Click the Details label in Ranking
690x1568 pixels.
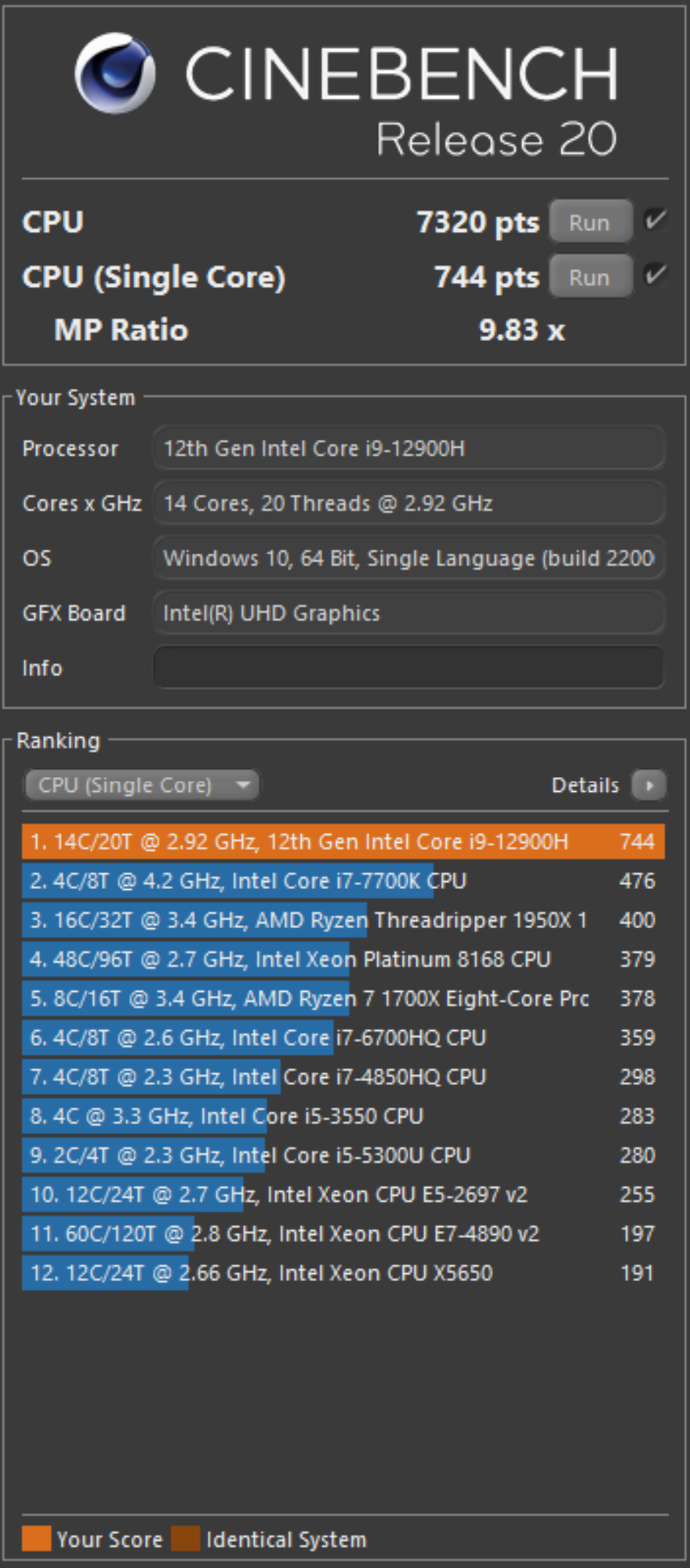586,785
